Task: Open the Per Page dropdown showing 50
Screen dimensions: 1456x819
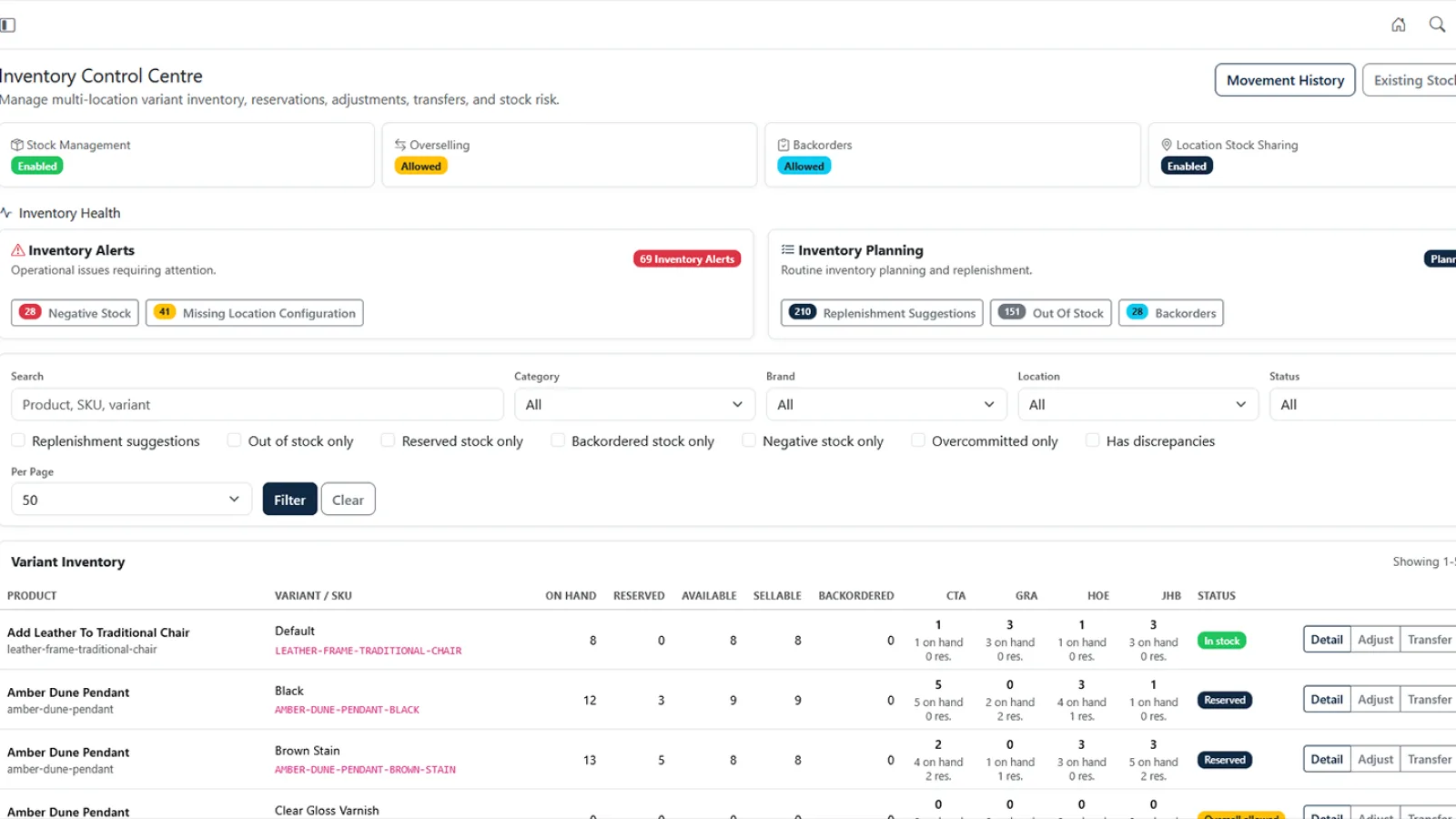Action: [131, 500]
